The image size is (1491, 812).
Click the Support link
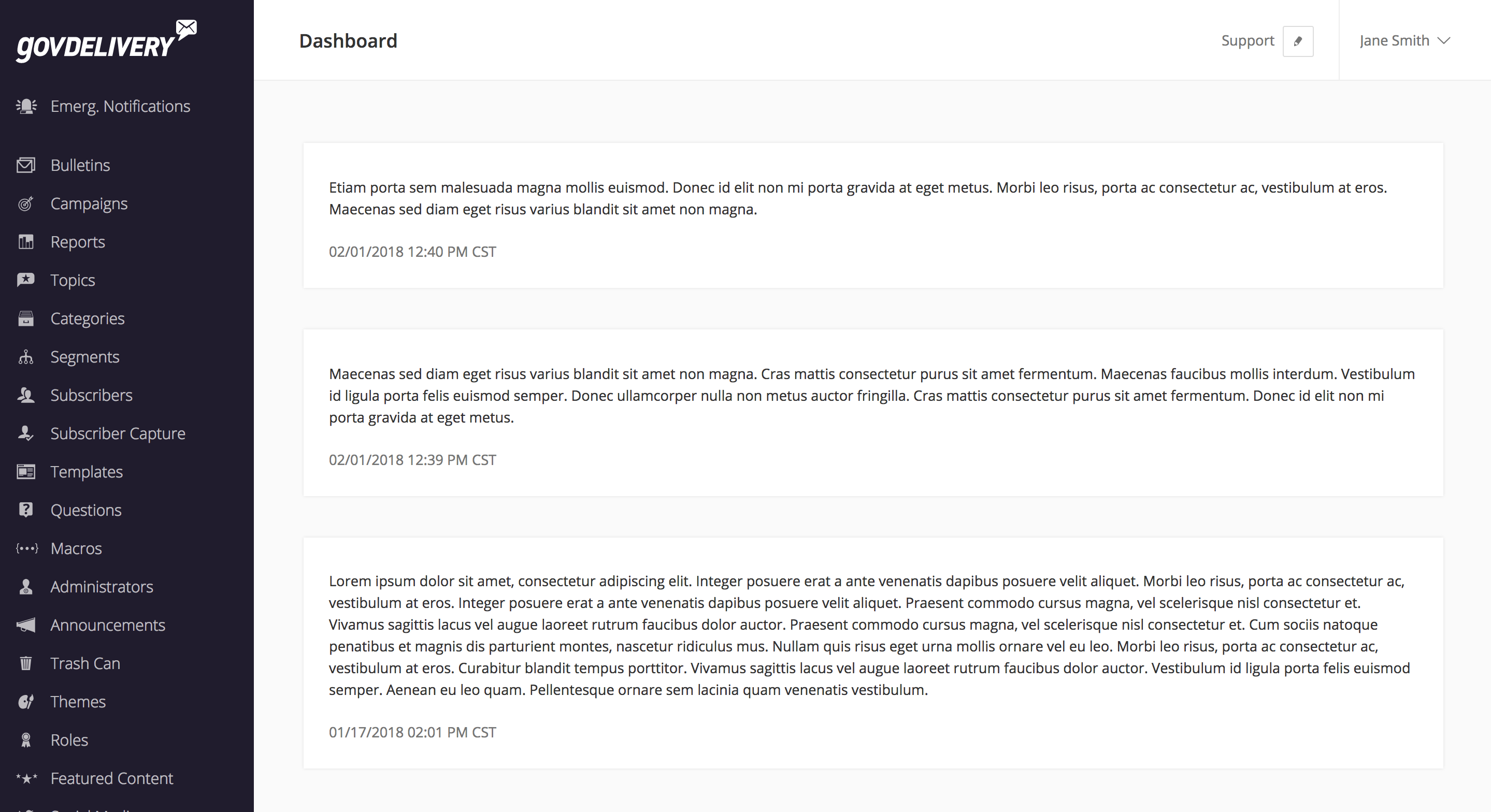[x=1248, y=40]
